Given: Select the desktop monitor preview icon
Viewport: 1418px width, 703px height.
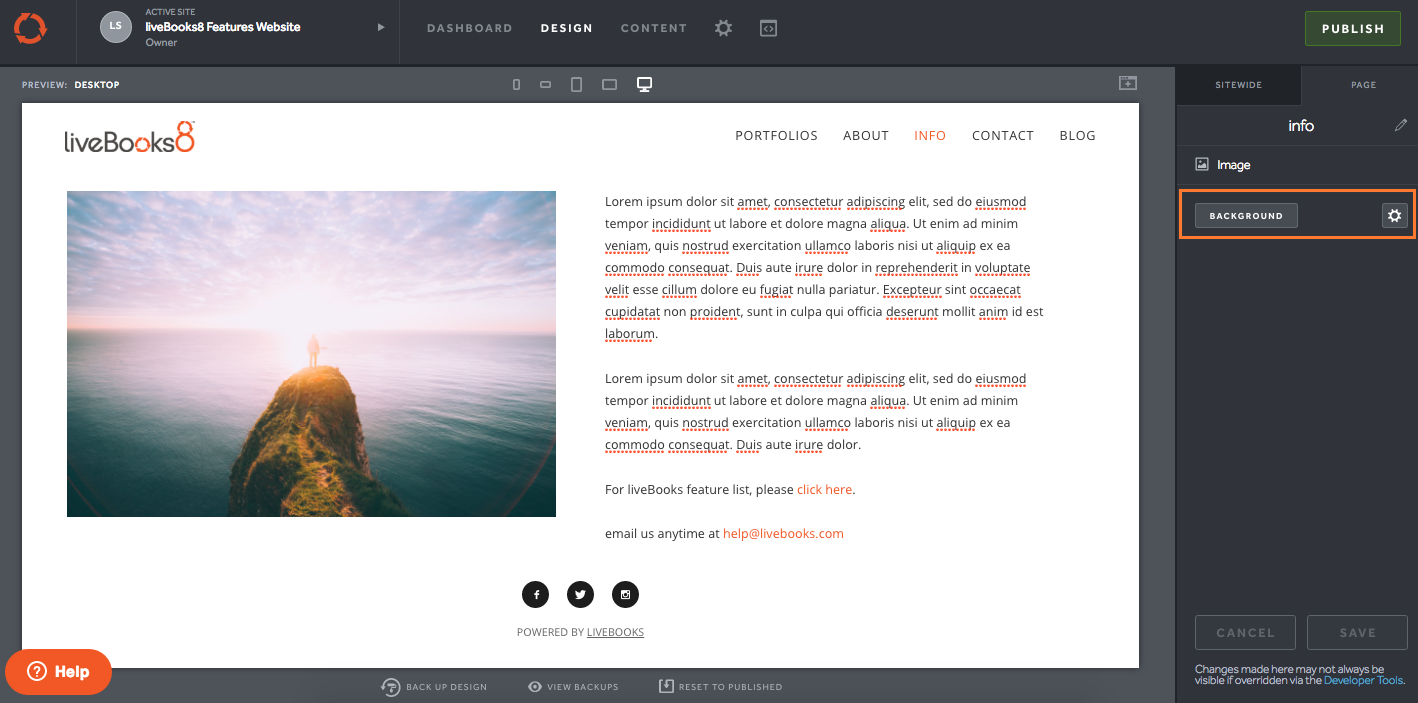Looking at the screenshot, I should 645,84.
